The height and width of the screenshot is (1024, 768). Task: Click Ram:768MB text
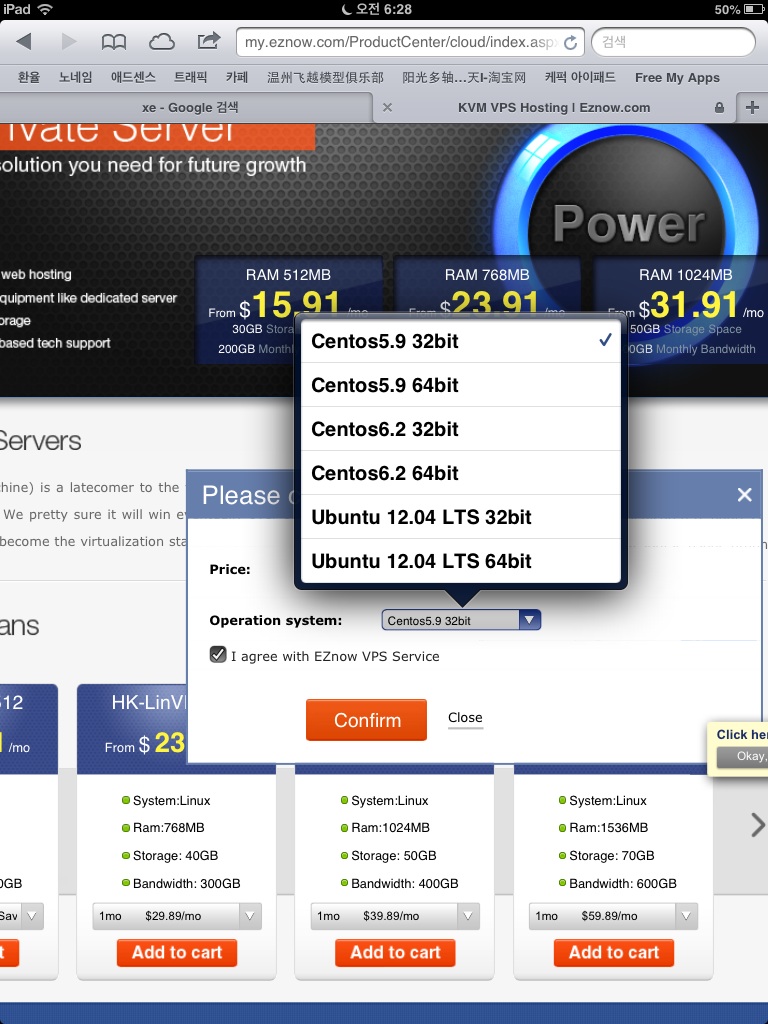tap(168, 827)
